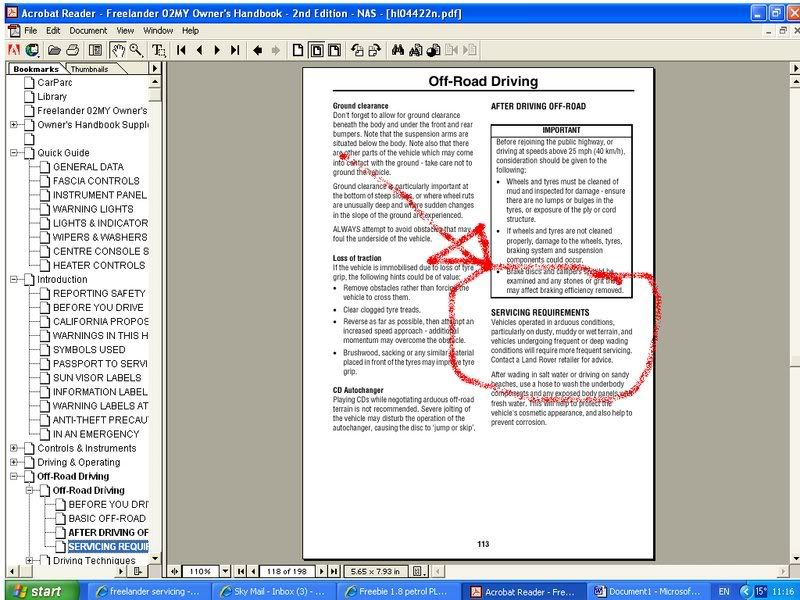Click the Open file folder icon
Viewport: 800px width, 600px height.
click(x=54, y=50)
